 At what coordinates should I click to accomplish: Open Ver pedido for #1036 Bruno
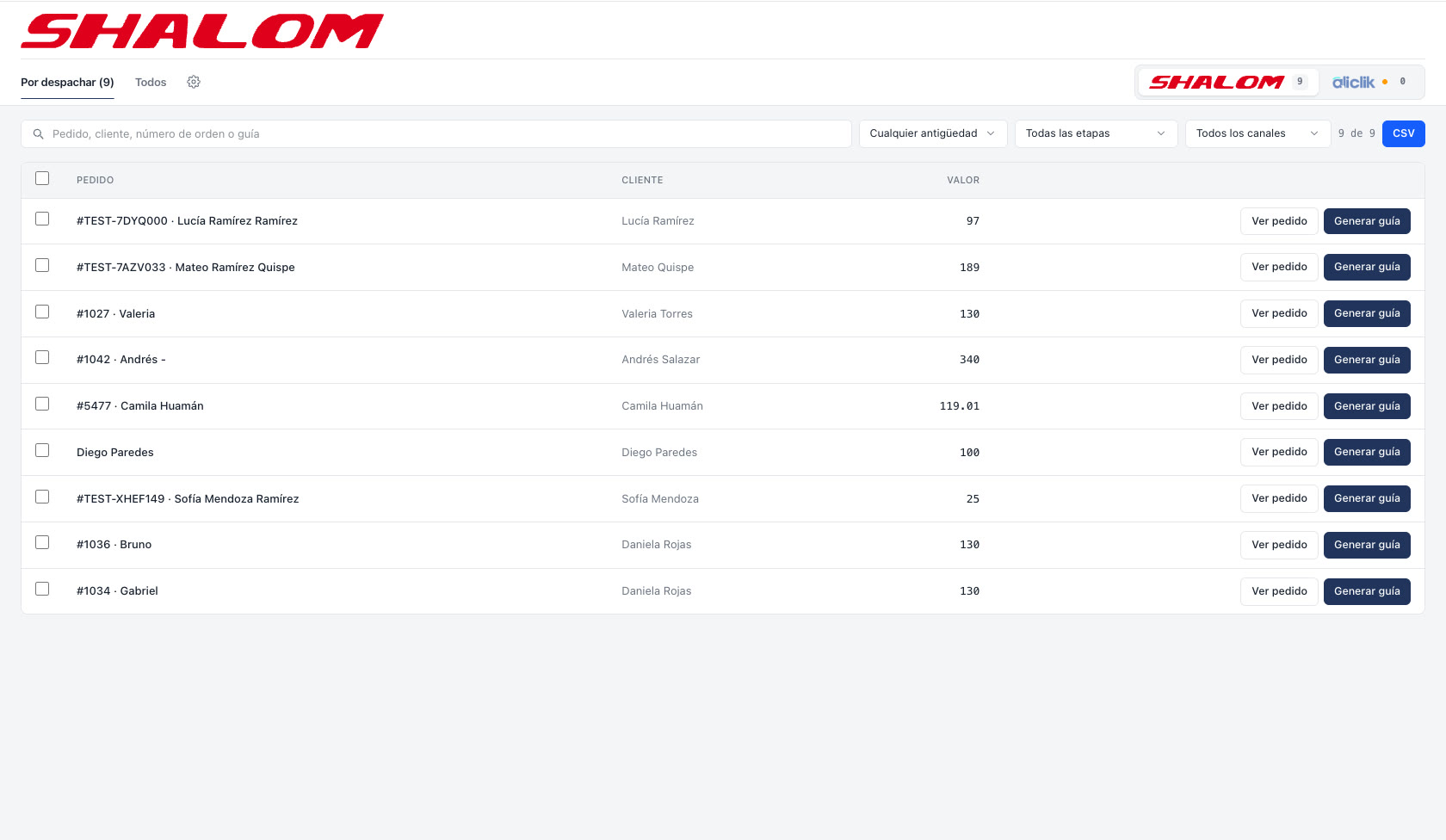click(1279, 545)
